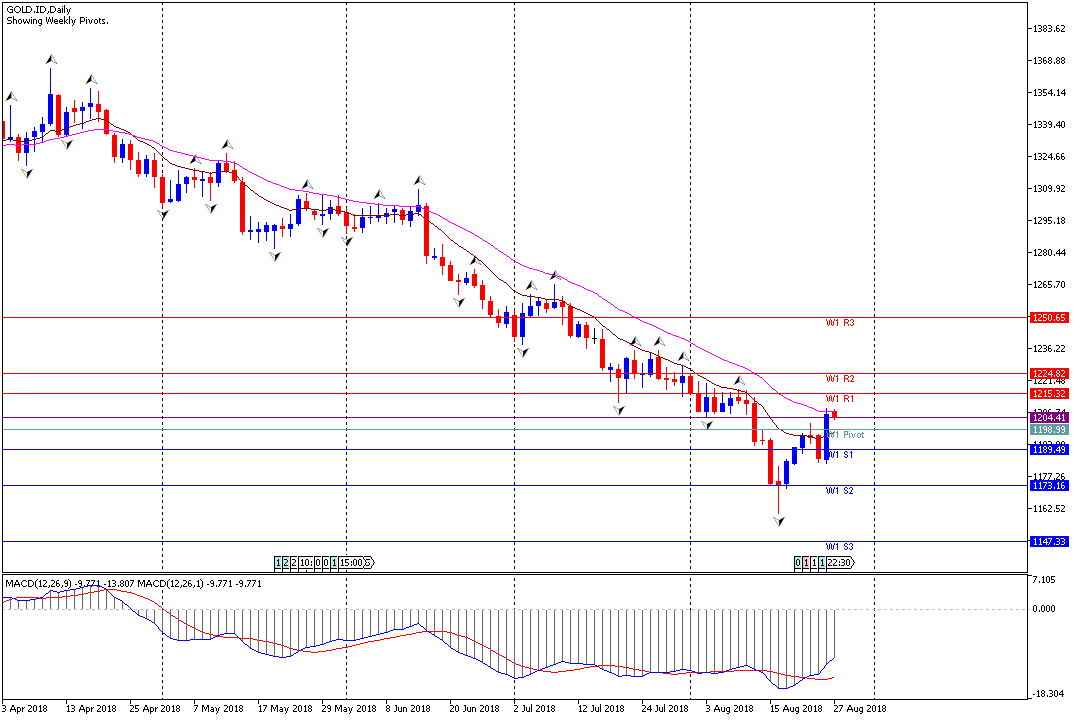The image size is (1080, 720).
Task: Click the 2 Jul 2018 date label
Action: click(534, 708)
